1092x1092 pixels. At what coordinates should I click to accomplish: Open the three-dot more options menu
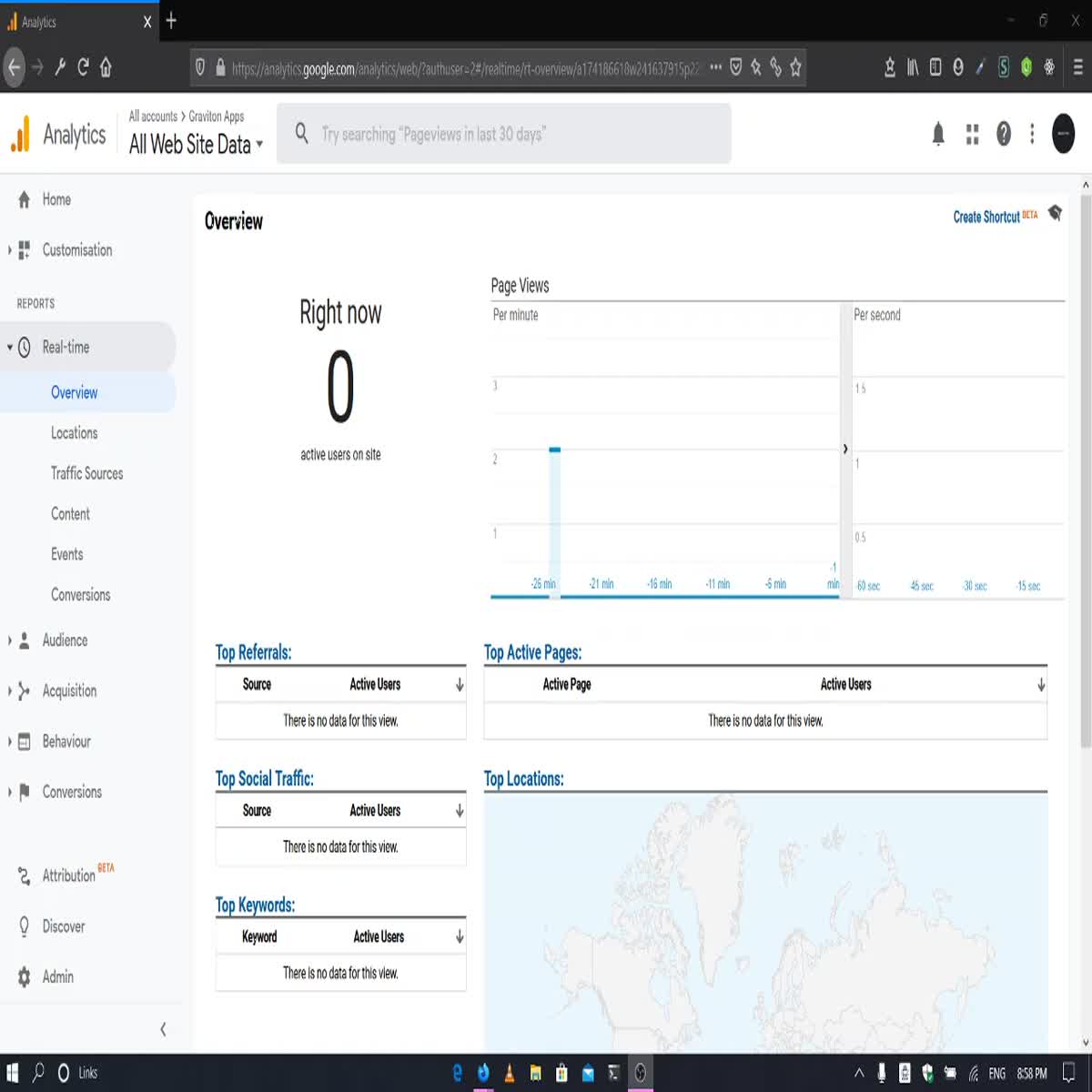(1032, 135)
